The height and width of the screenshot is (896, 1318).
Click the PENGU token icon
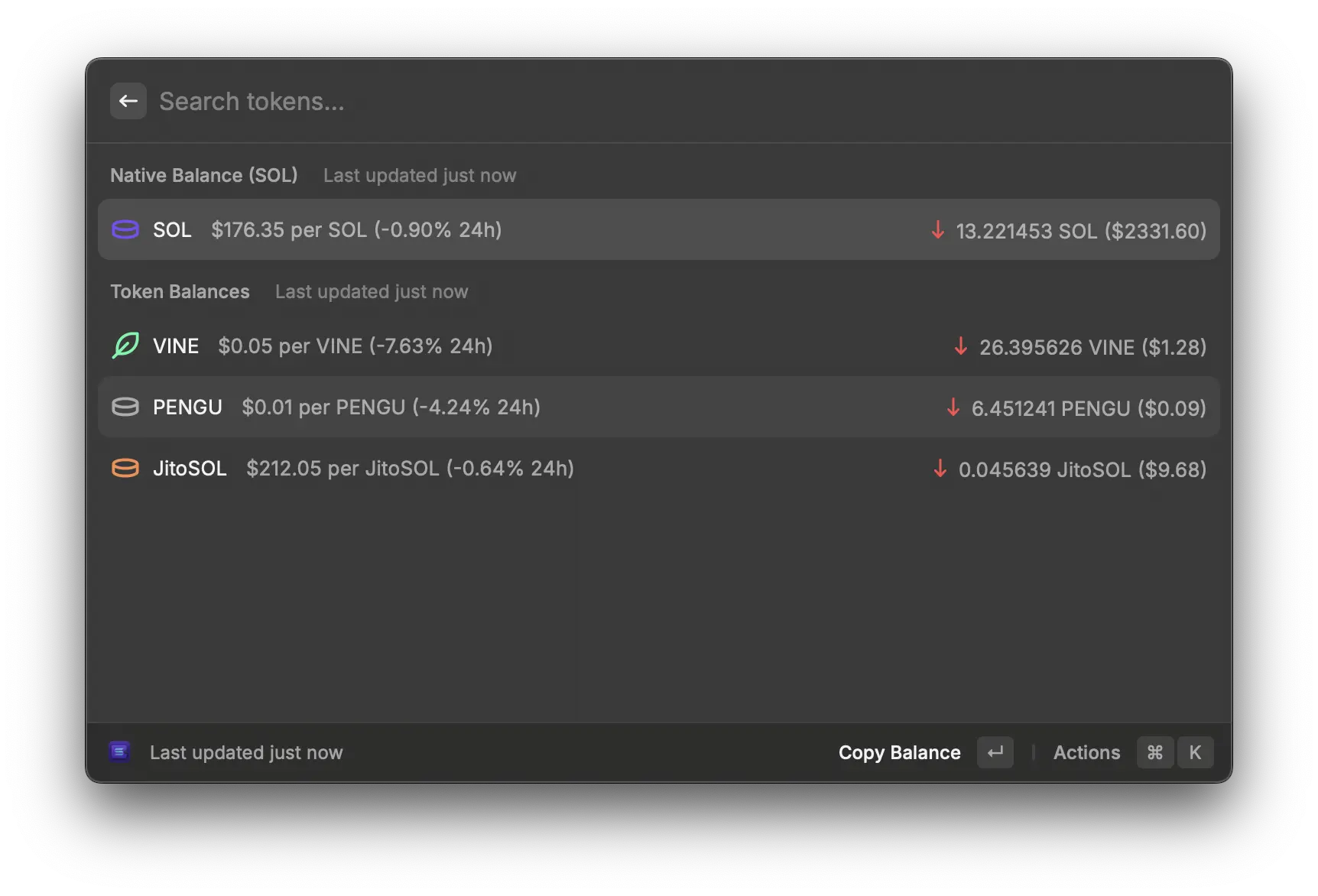125,407
